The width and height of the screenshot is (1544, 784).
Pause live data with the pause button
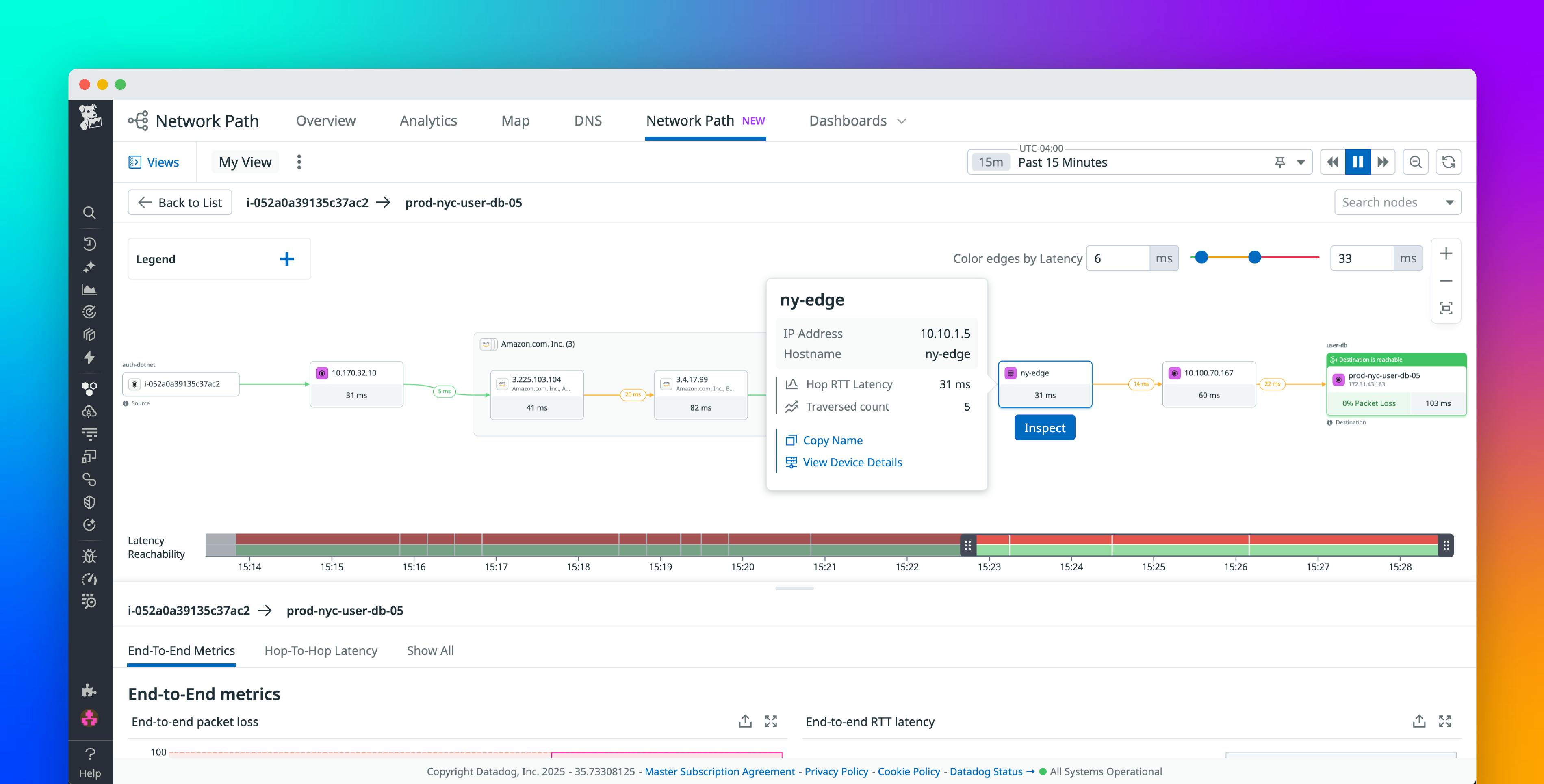pyautogui.click(x=1358, y=162)
